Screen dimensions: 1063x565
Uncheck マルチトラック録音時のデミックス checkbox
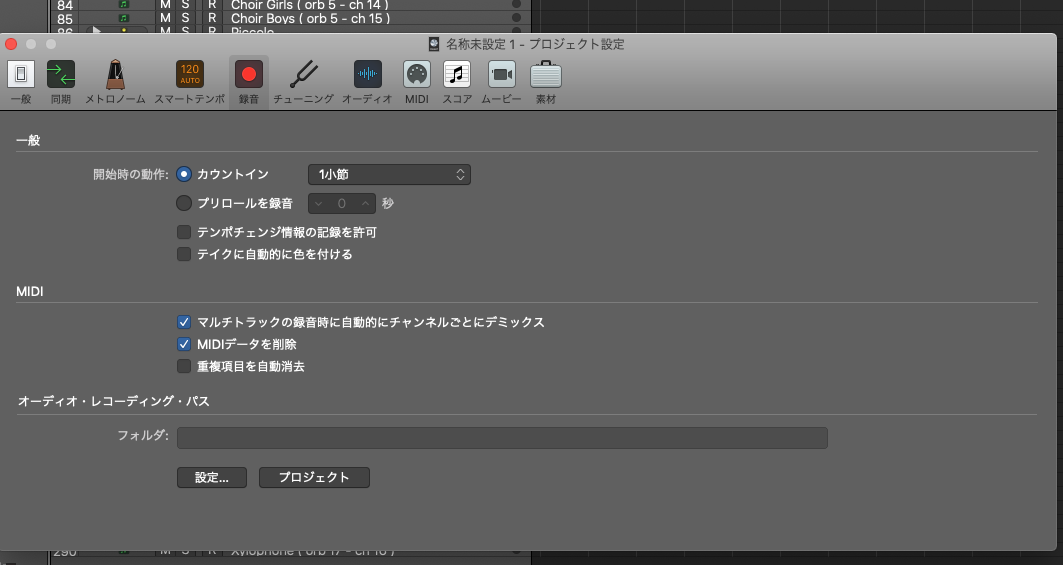pyautogui.click(x=184, y=322)
